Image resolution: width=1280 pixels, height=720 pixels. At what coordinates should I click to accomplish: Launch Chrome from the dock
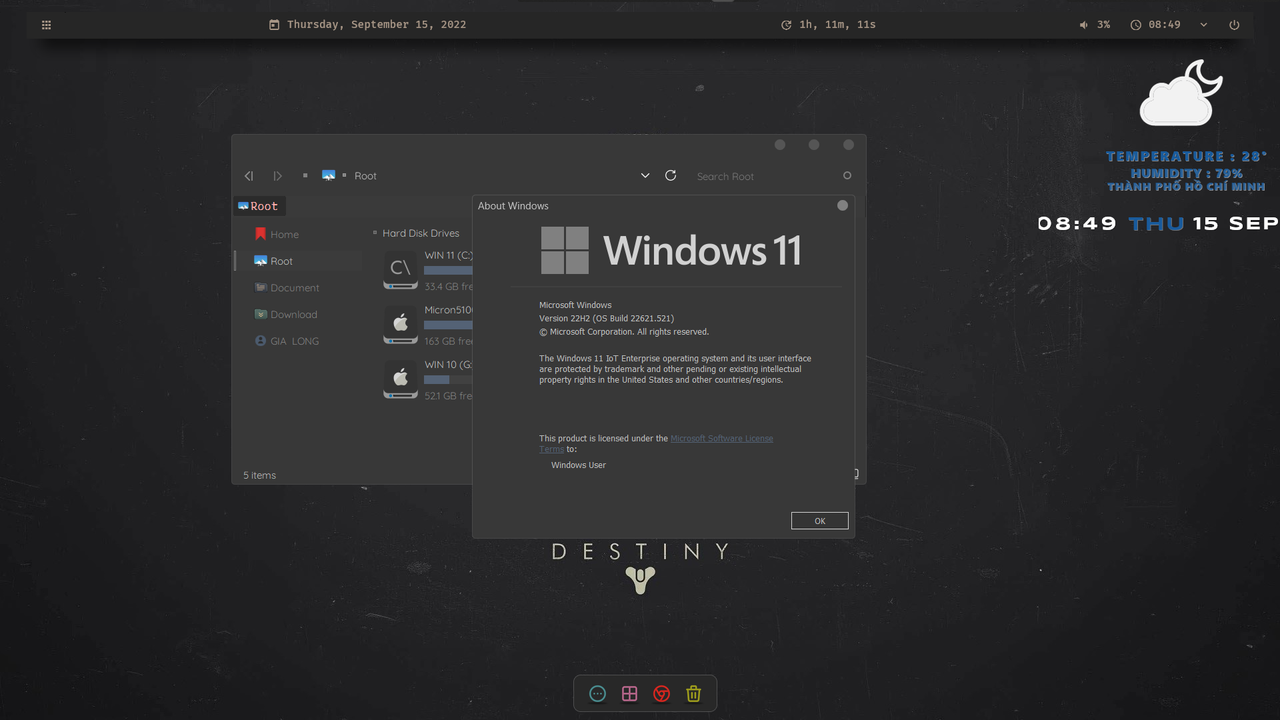[661, 693]
